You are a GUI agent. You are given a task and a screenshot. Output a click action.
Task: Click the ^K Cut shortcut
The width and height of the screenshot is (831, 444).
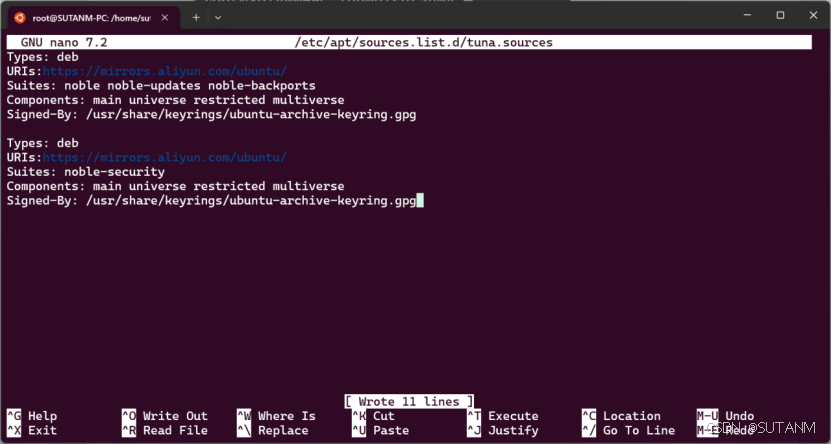[373, 416]
